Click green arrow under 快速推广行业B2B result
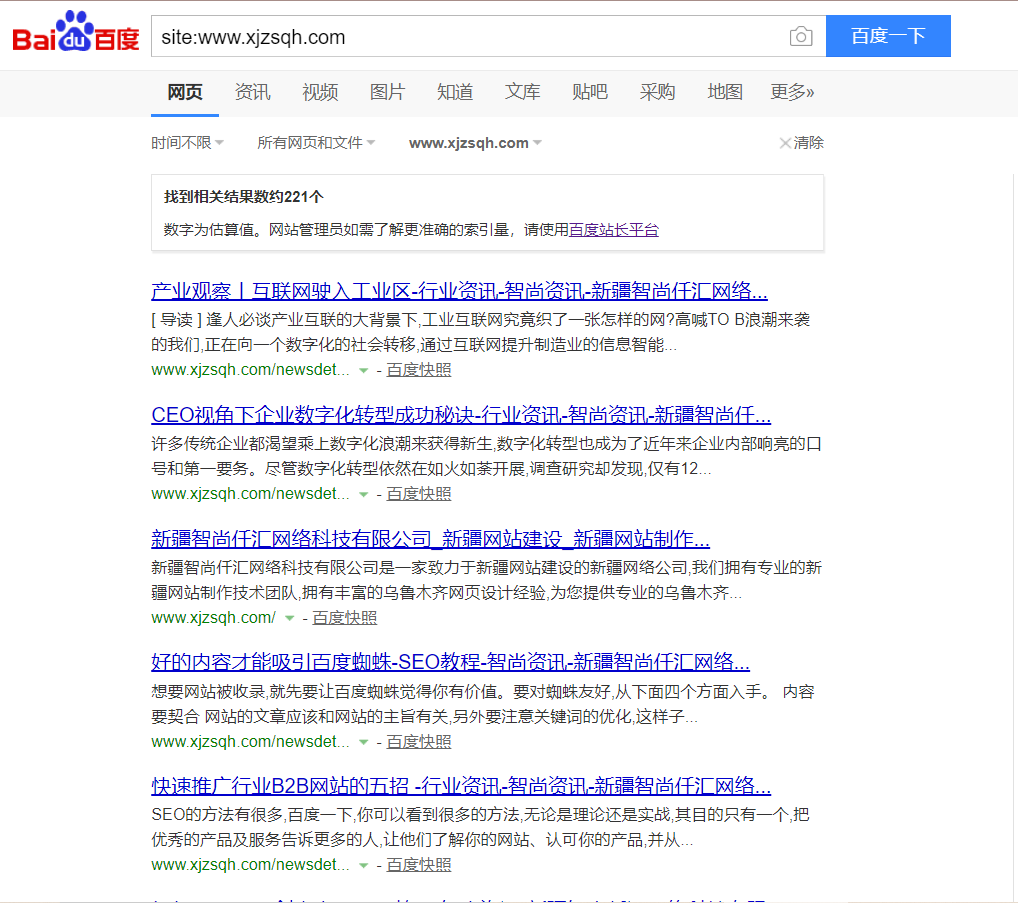This screenshot has width=1018, height=903. pos(364,865)
